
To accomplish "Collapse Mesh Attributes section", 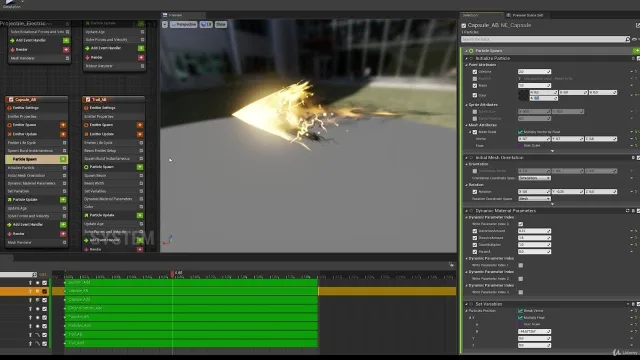I will click(467, 125).
